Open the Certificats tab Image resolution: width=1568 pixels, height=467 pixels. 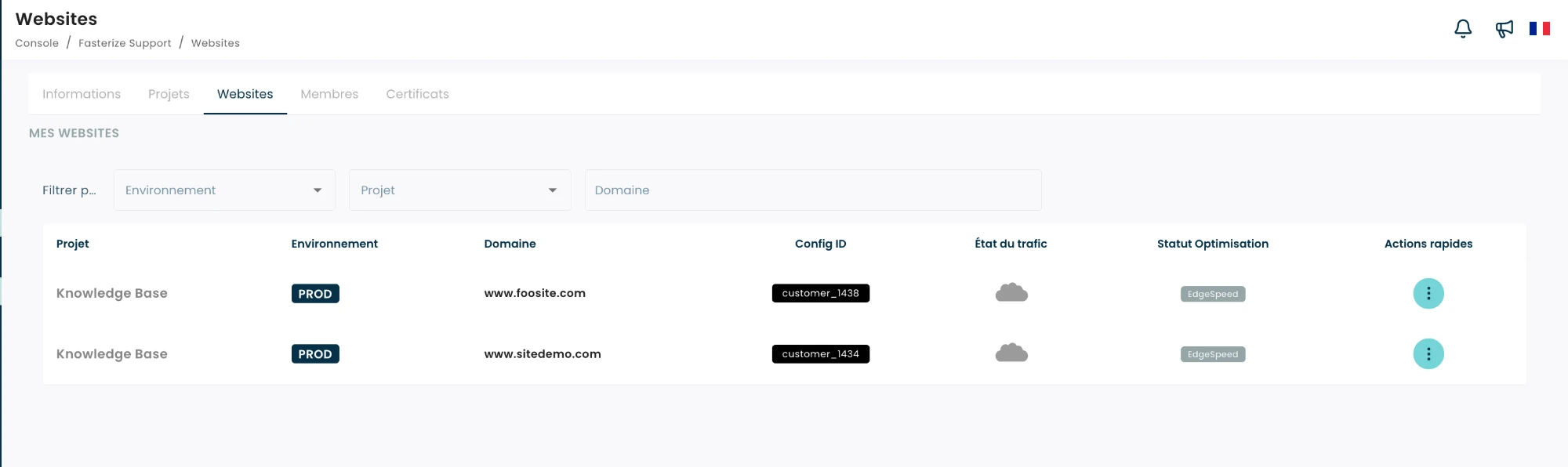(417, 94)
